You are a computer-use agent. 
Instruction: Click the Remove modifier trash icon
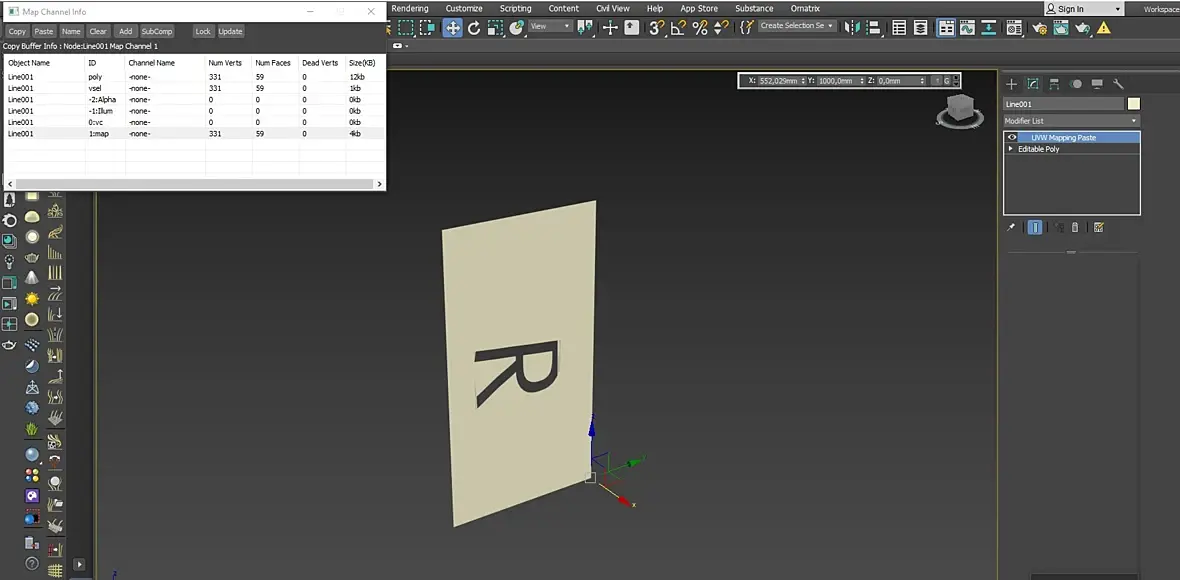(x=1075, y=227)
